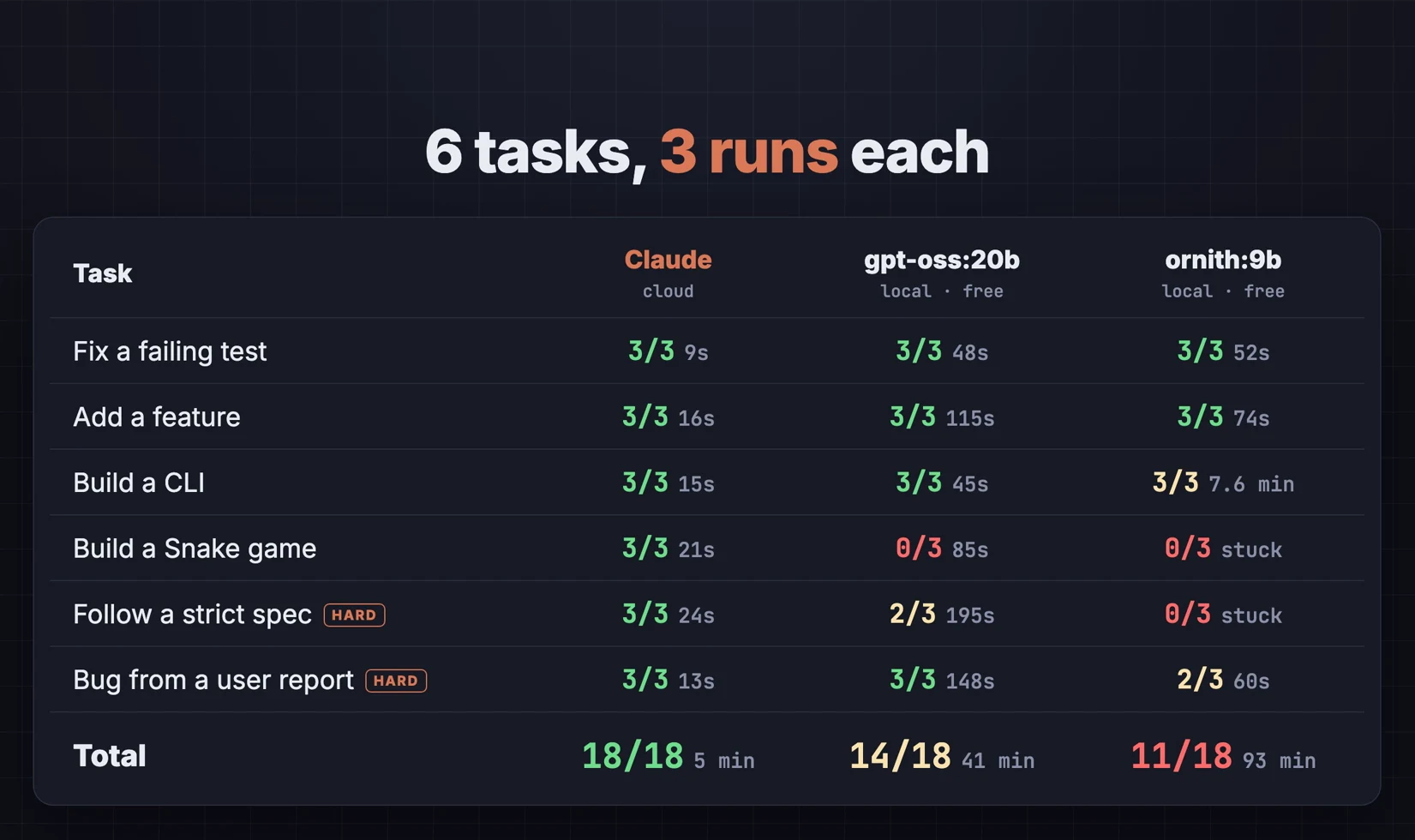Screen dimensions: 1415x840
Task: Select the 'Fix a failing test' row label
Action: (170, 351)
